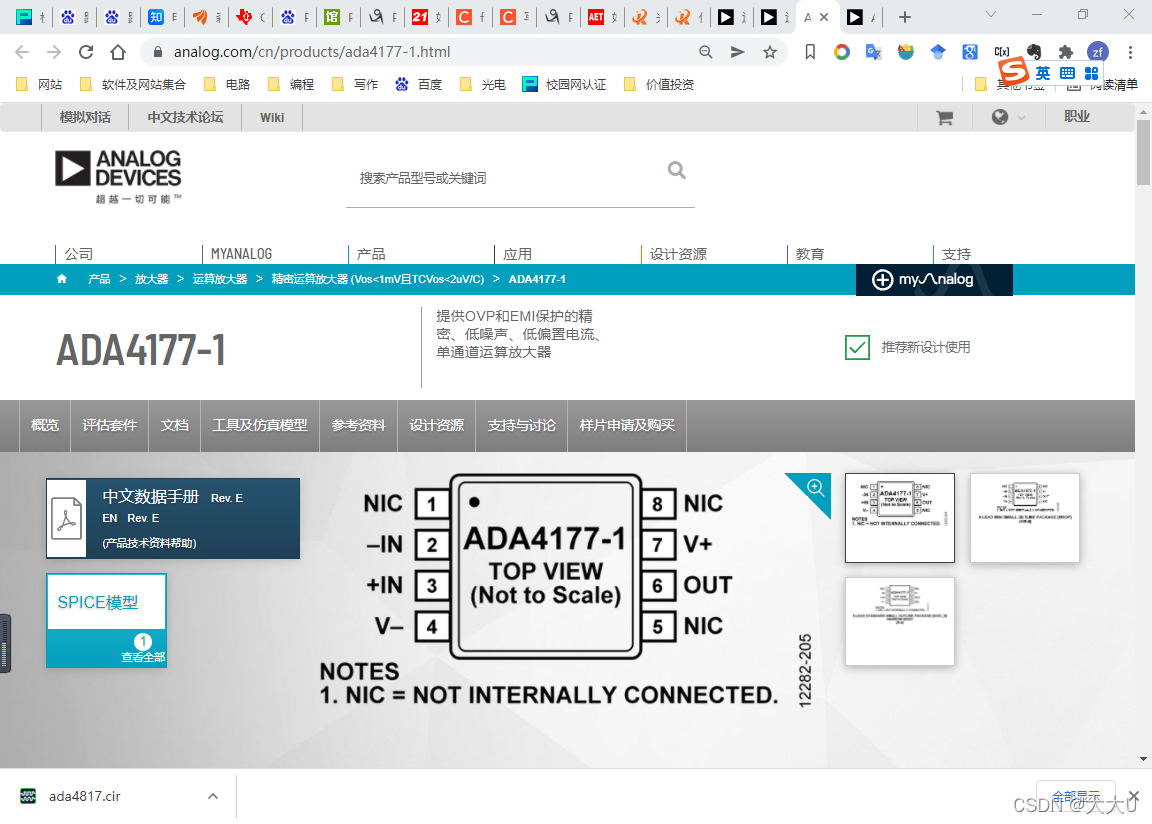Image resolution: width=1152 pixels, height=824 pixels.
Task: Select the 参考资料 tab
Action: 359,425
